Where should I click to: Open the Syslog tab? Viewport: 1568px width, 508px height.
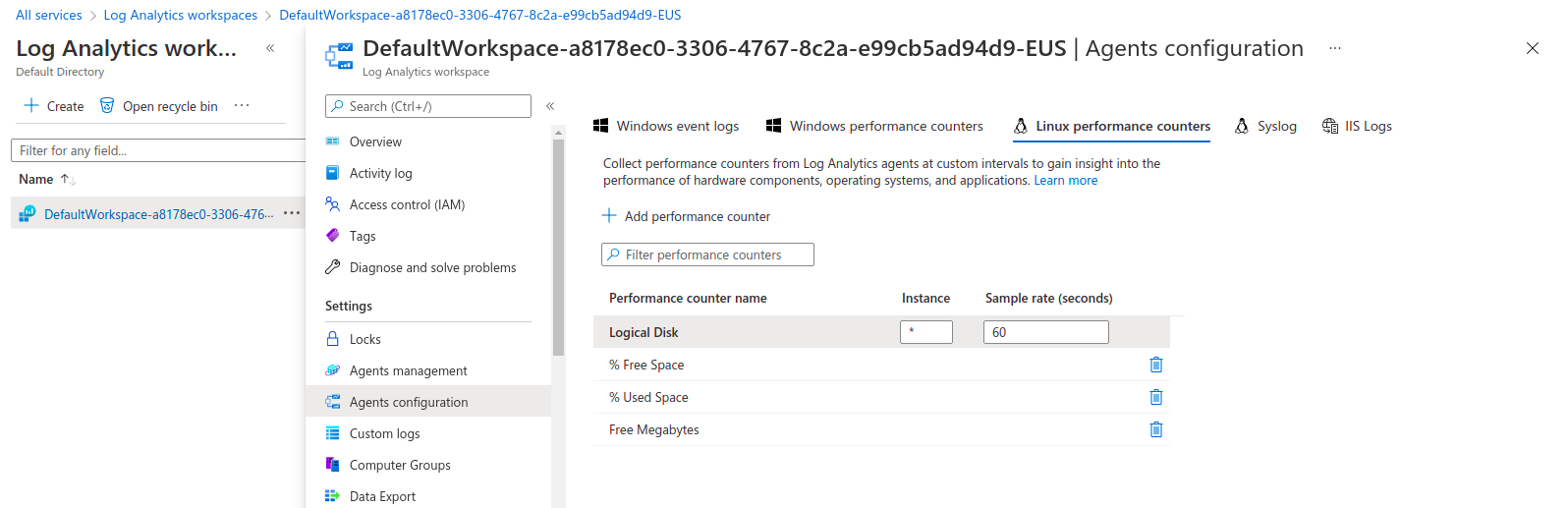(x=1265, y=126)
